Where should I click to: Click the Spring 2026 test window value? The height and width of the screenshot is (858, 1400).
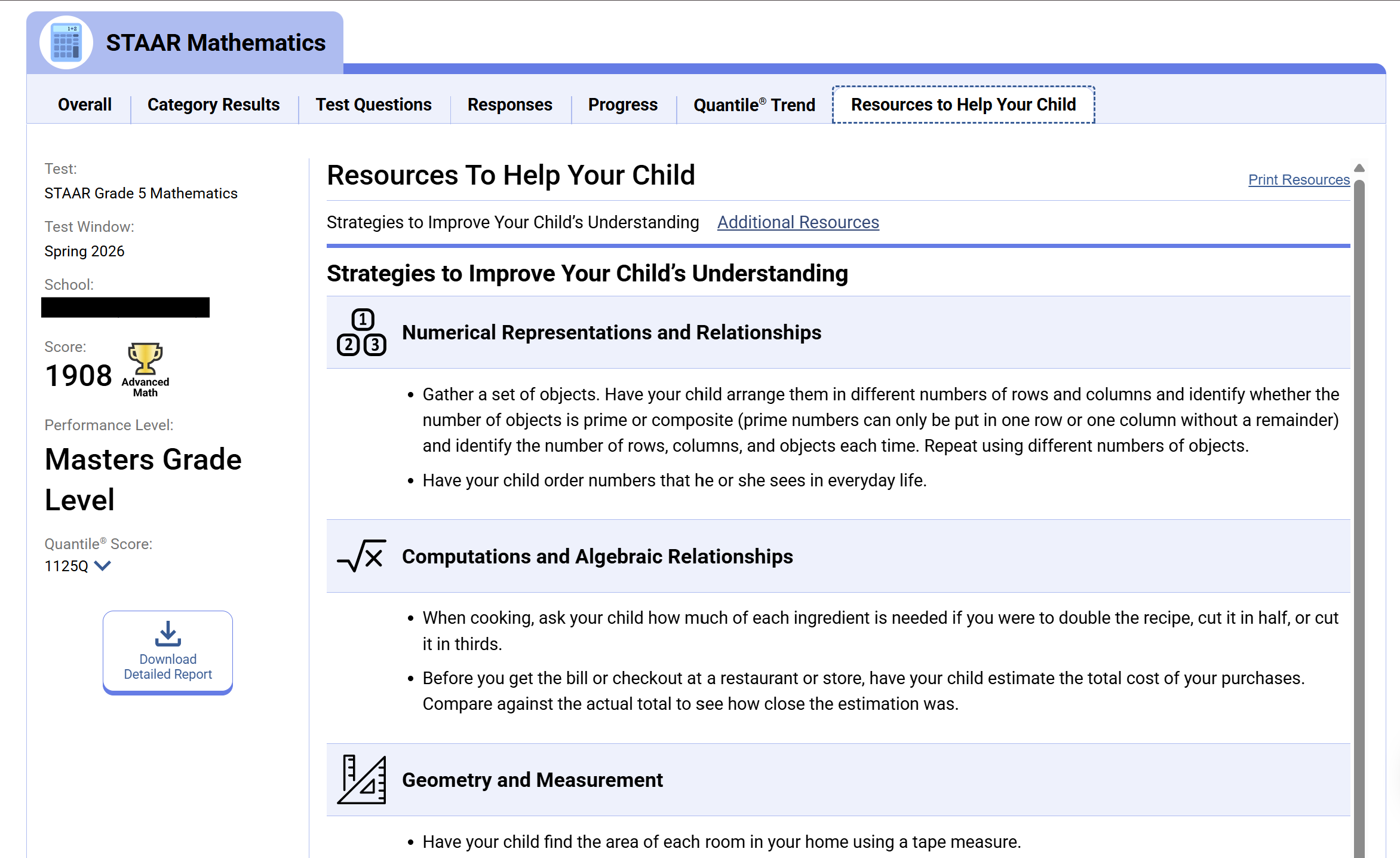84,252
